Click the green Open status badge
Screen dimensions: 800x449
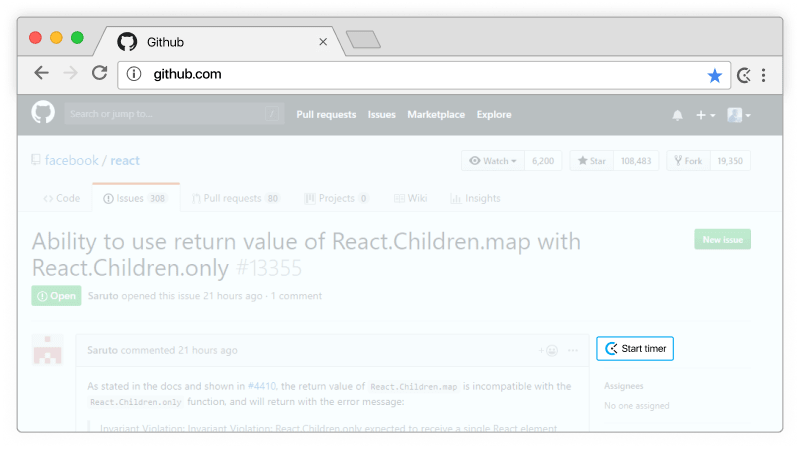pyautogui.click(x=56, y=296)
